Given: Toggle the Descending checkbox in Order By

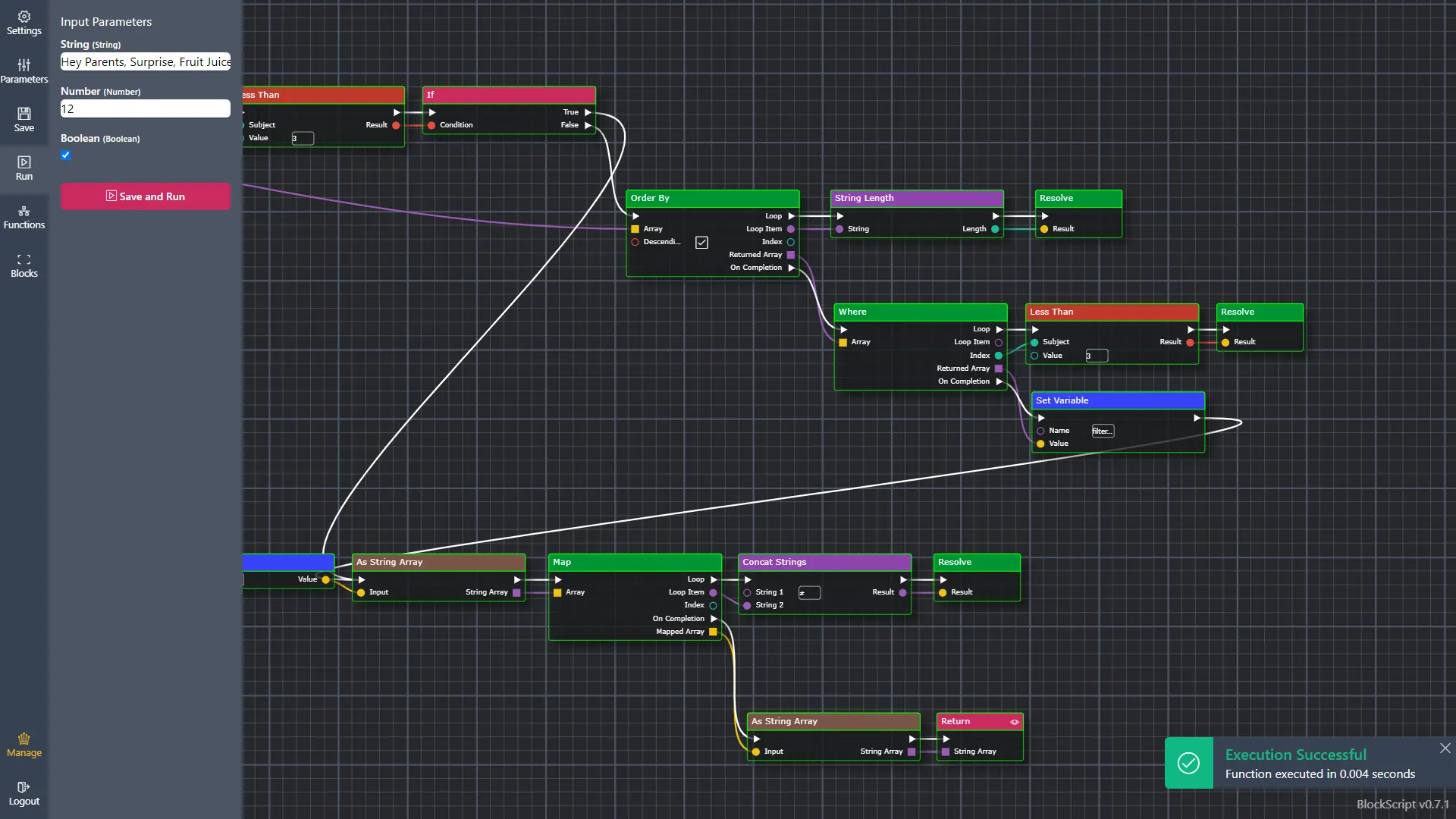Looking at the screenshot, I should pos(702,243).
